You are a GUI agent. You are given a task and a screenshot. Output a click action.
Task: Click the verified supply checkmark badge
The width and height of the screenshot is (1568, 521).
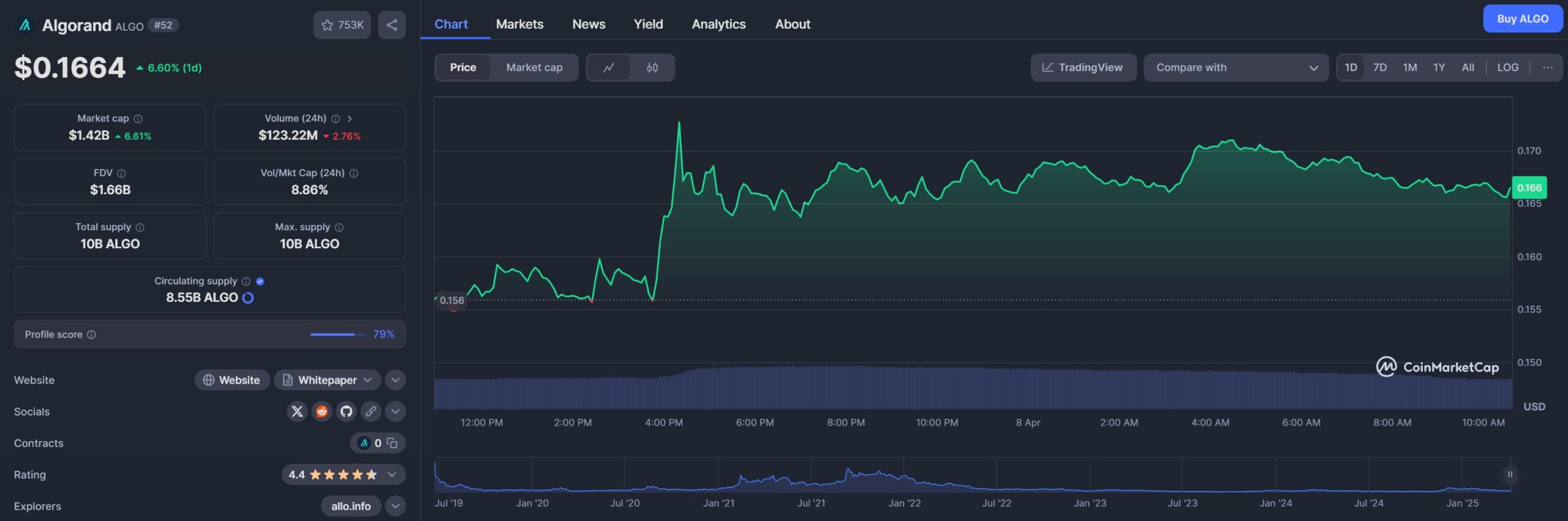(x=260, y=282)
